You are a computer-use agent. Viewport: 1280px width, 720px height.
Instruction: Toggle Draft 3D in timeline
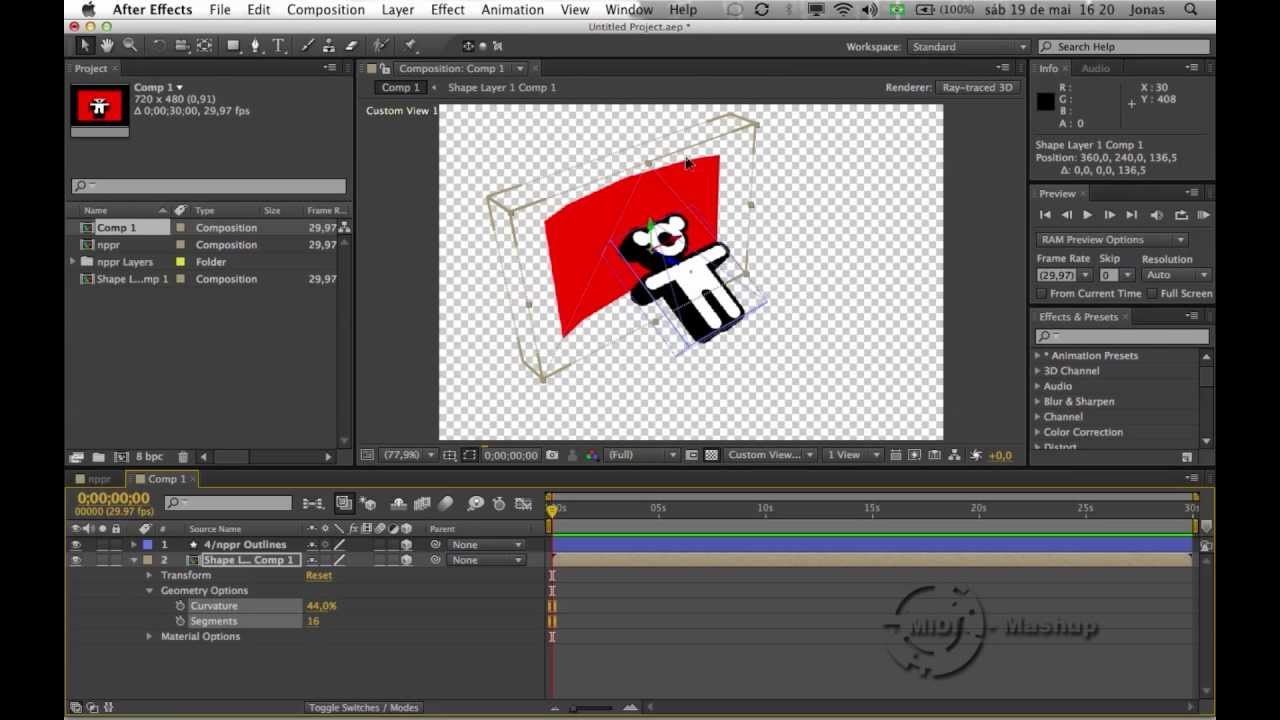pos(369,504)
